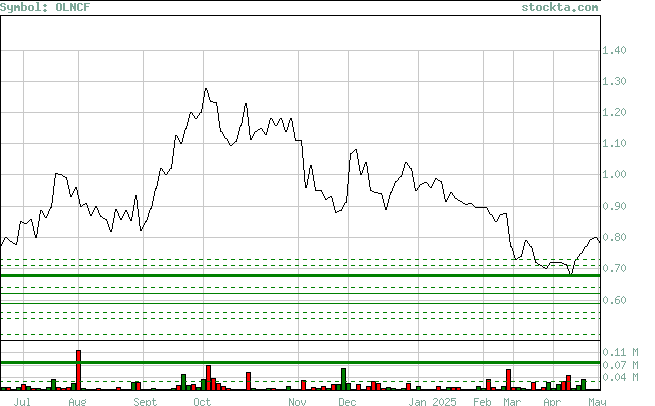Click the 0.11 M volume label

[x=620, y=353]
